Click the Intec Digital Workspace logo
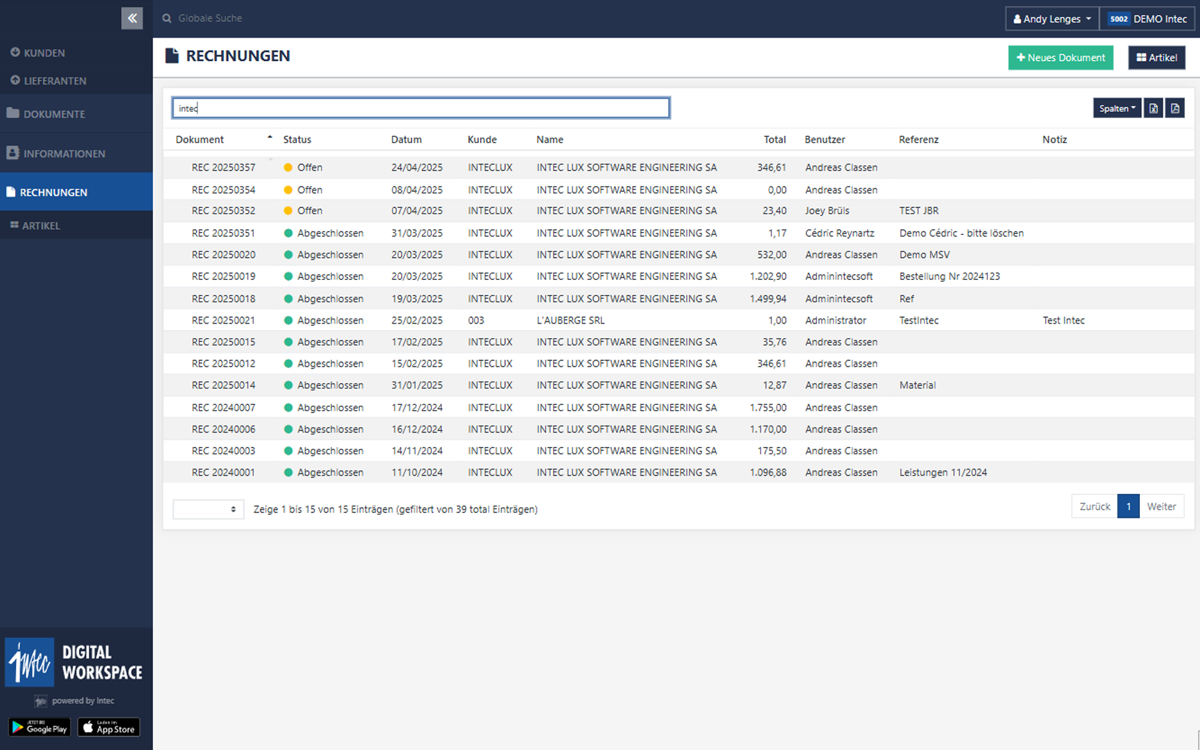The height and width of the screenshot is (750, 1200). 76,662
